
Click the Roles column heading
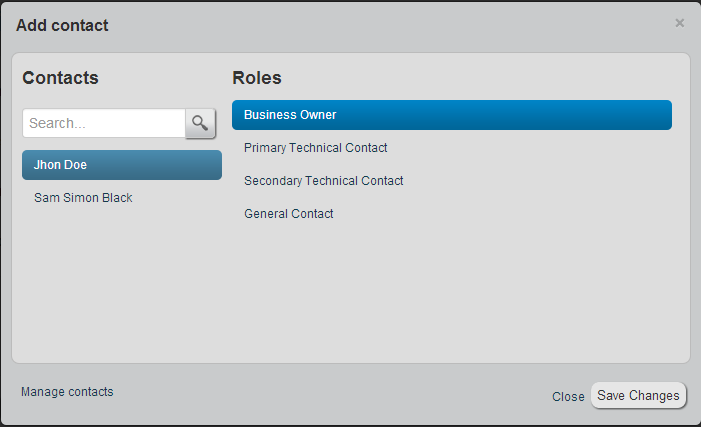tap(257, 78)
